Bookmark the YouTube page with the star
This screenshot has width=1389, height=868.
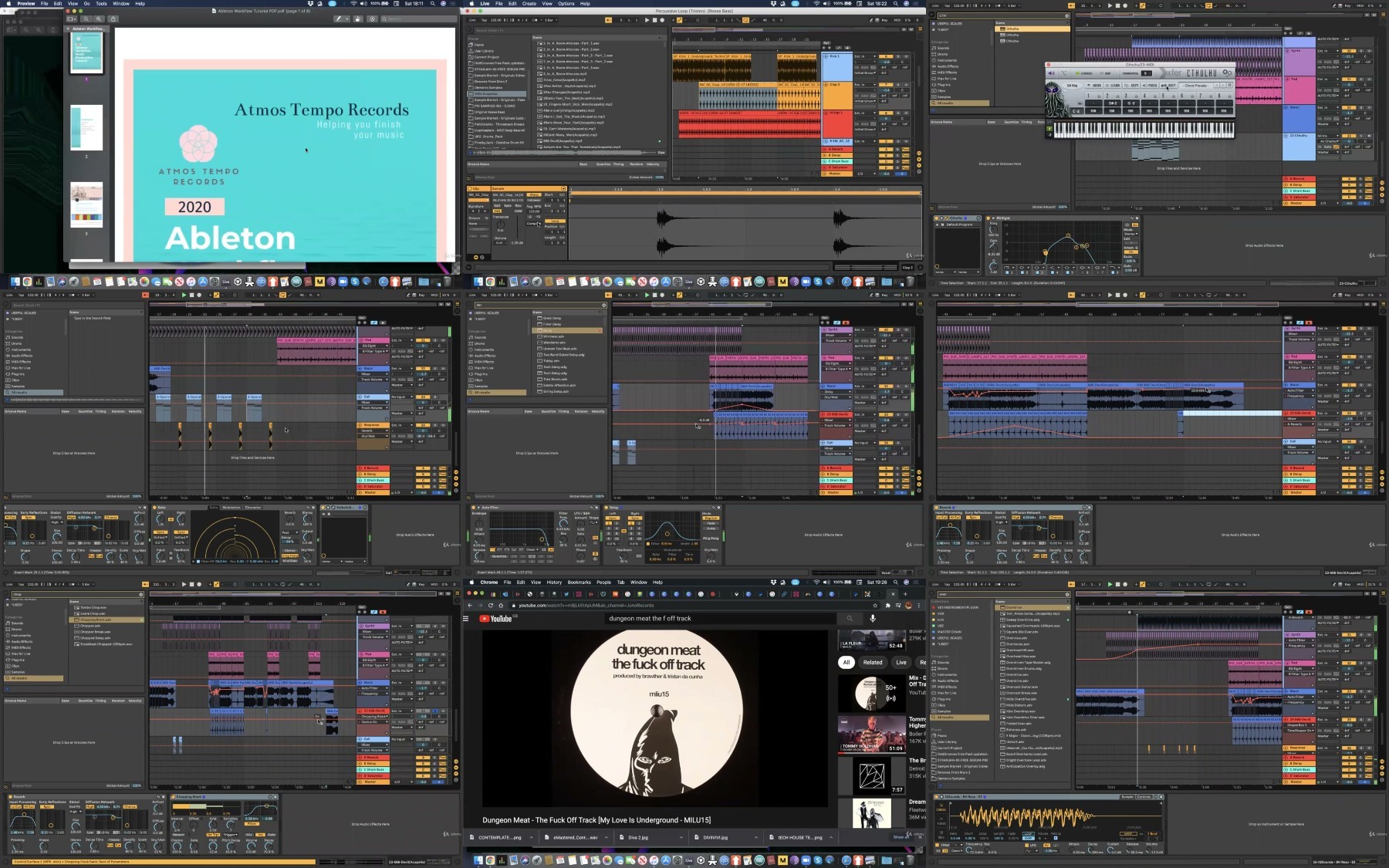coord(874,605)
